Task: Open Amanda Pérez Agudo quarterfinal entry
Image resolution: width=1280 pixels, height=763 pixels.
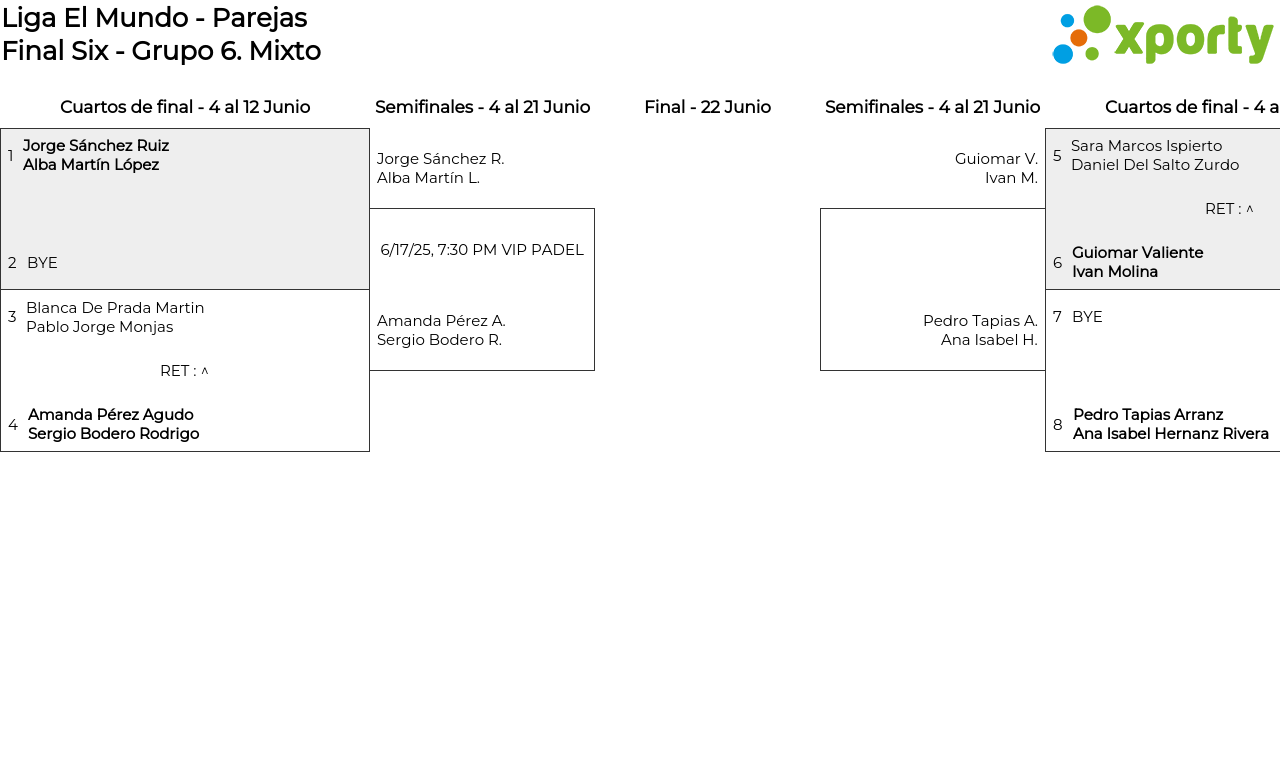Action: (x=113, y=424)
